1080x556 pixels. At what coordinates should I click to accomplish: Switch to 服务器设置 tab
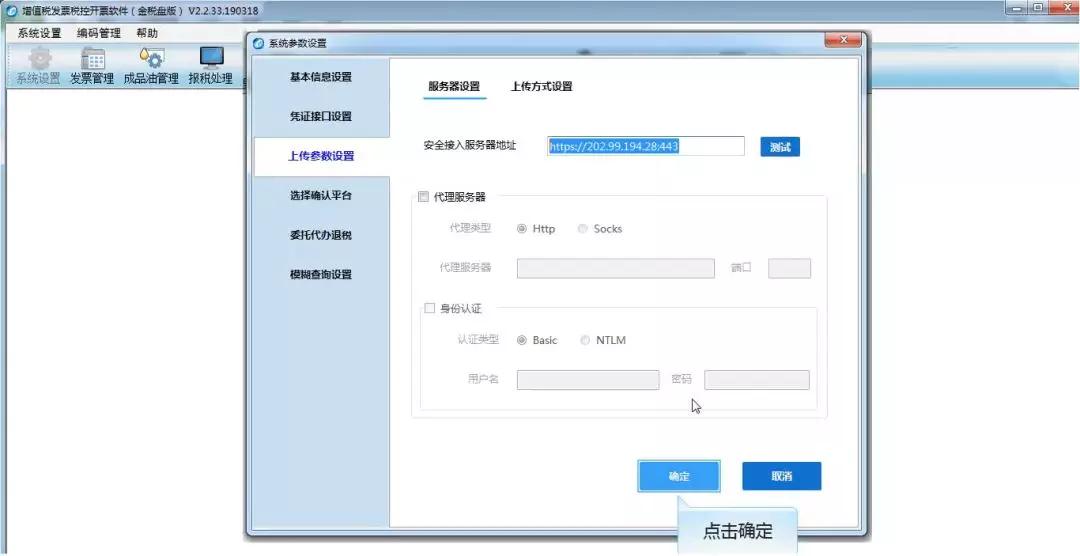click(x=454, y=87)
